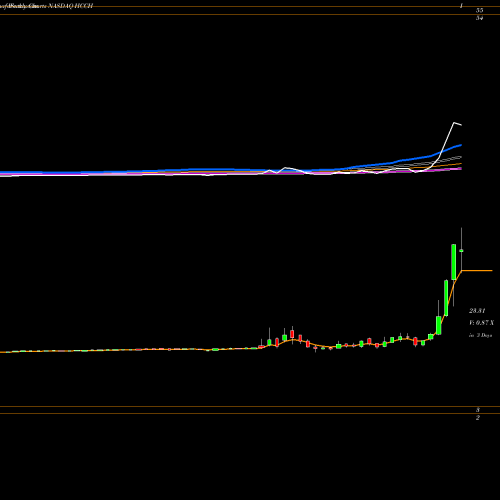The image size is (500, 500).
Task: Click the "28.81" price label
Action: [x=477, y=311]
